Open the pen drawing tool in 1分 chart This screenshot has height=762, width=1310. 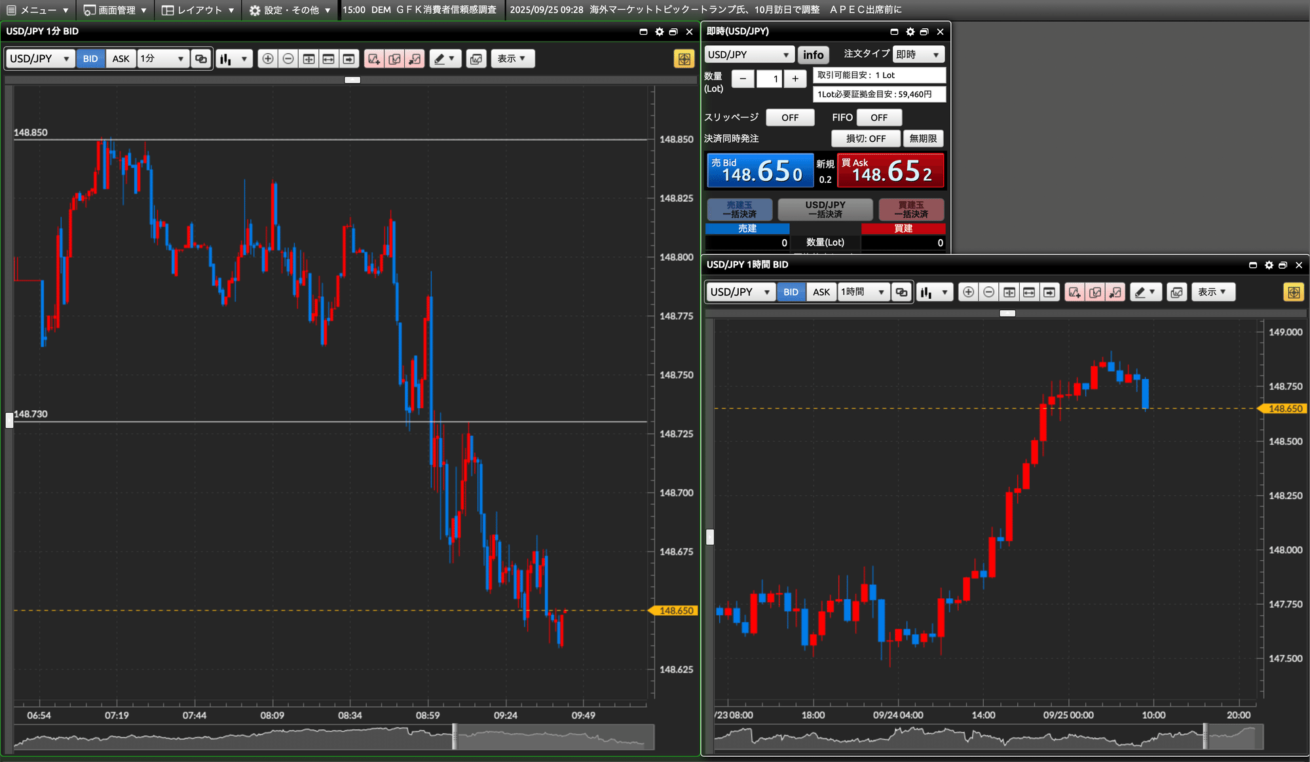445,59
